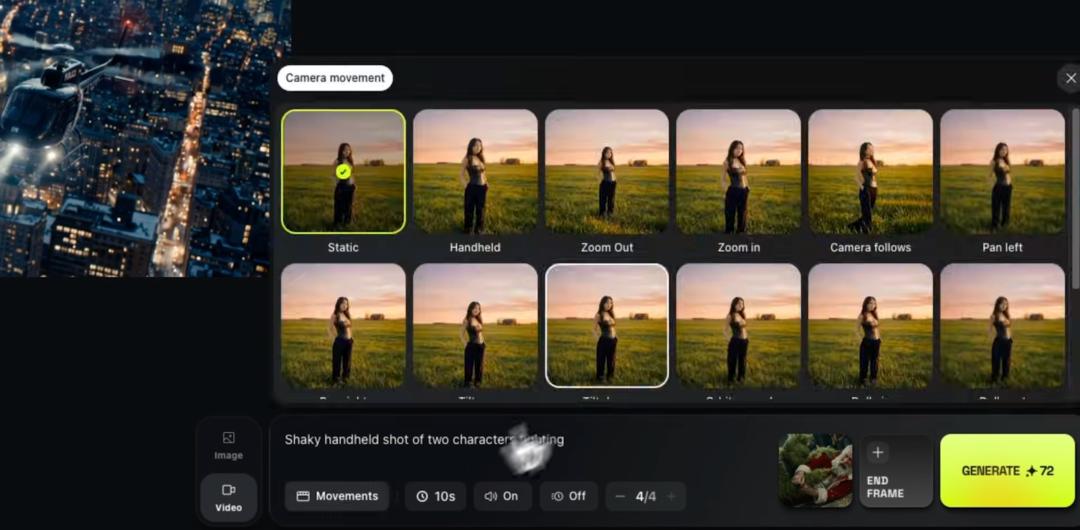1080x530 pixels.
Task: Increase output count with plus button
Action: tap(671, 496)
